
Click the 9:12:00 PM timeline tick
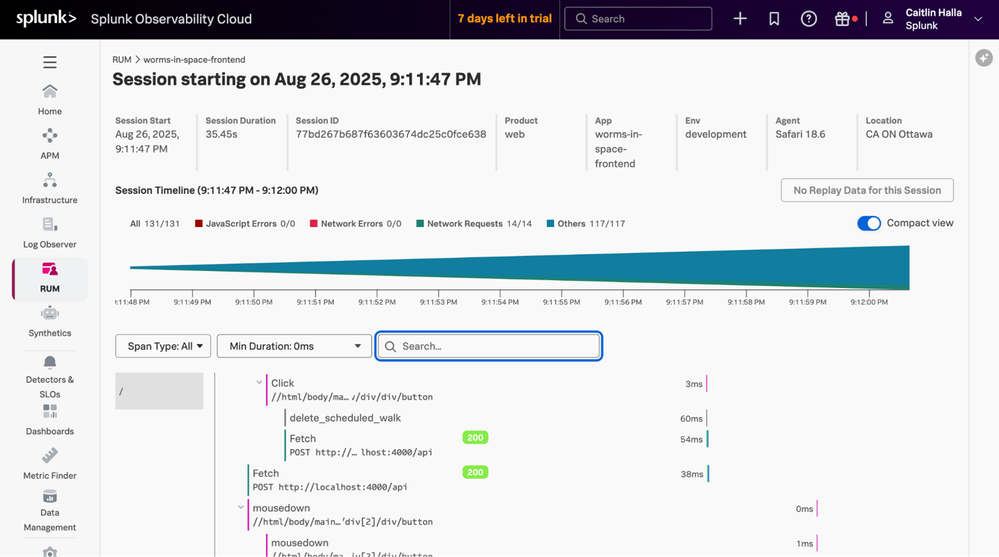(869, 302)
